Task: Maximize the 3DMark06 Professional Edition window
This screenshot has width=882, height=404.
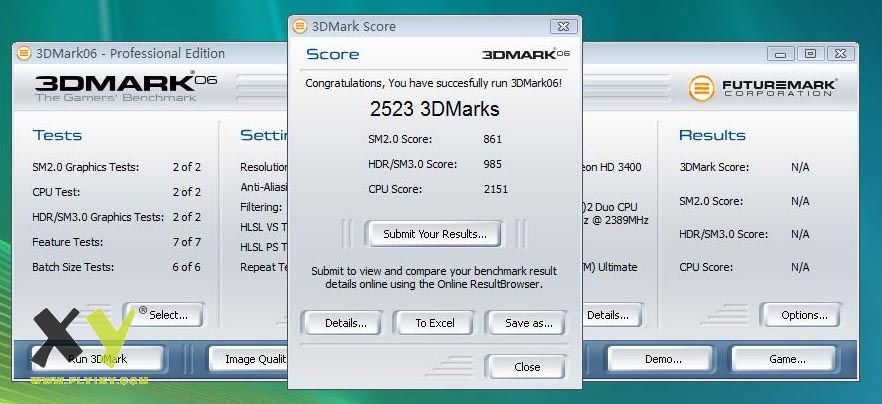Action: pyautogui.click(x=811, y=53)
